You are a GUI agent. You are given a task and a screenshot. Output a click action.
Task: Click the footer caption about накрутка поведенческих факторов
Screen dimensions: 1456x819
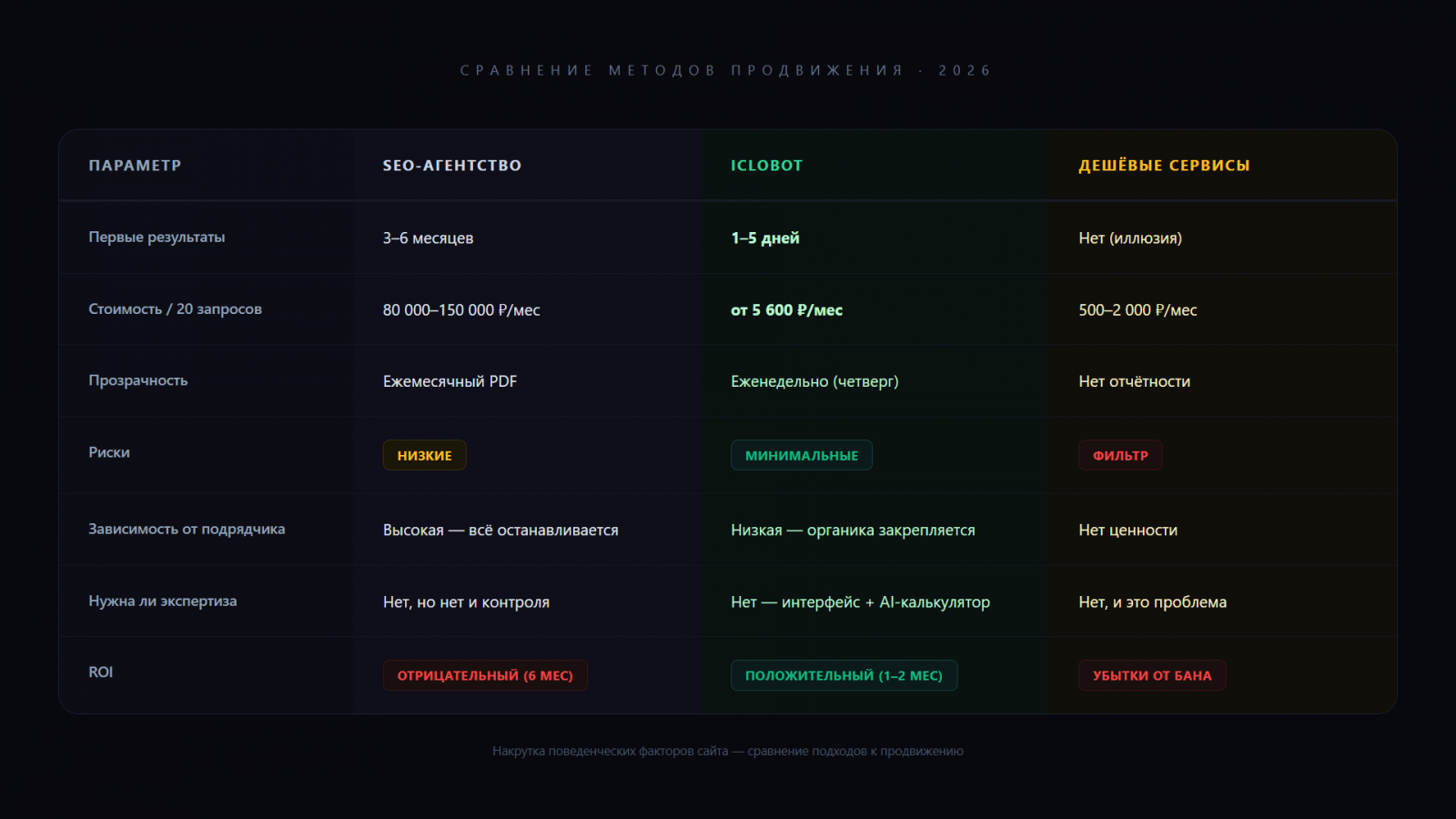coord(728,752)
